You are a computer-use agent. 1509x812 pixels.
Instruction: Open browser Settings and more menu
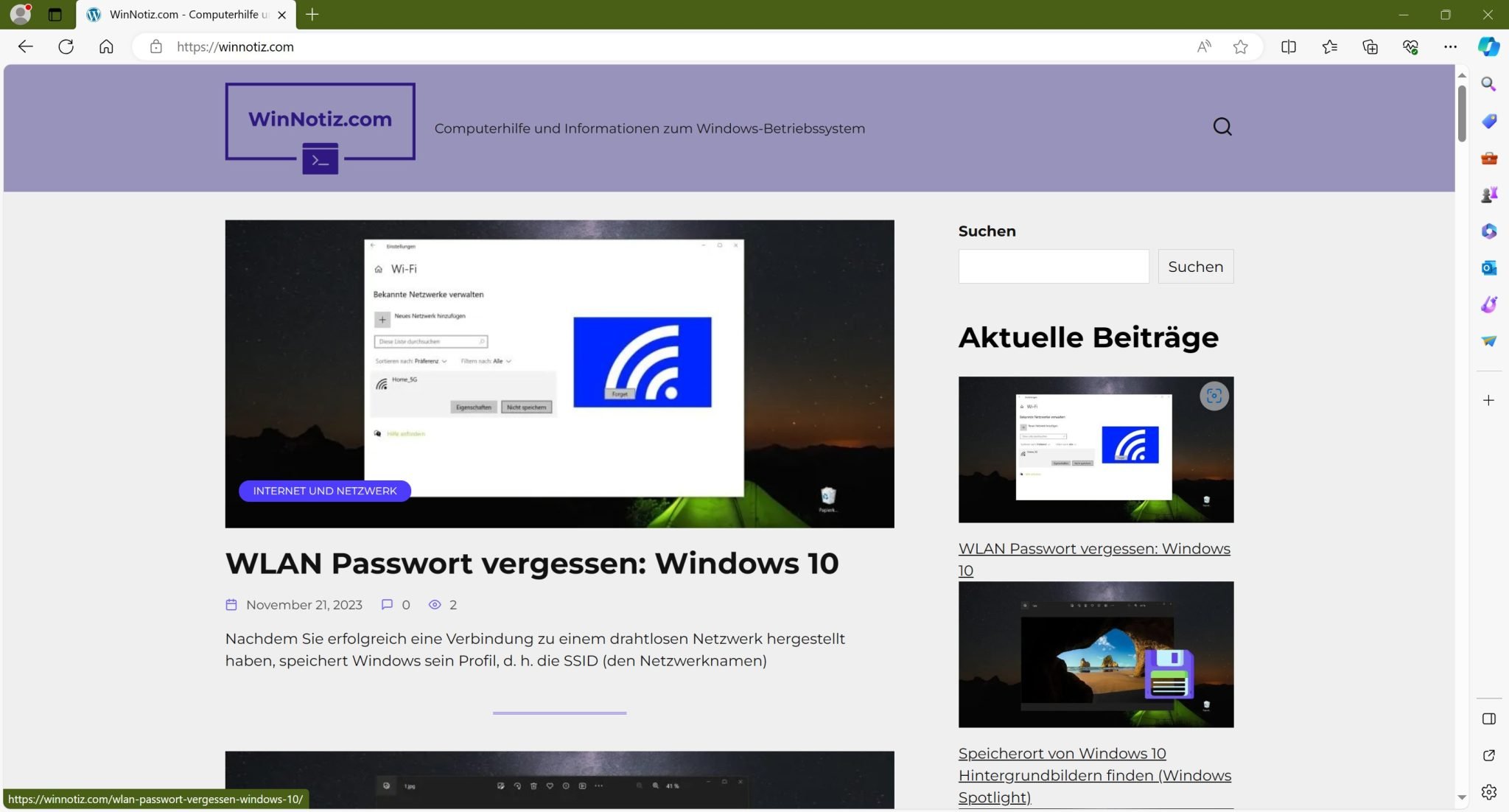[x=1450, y=46]
